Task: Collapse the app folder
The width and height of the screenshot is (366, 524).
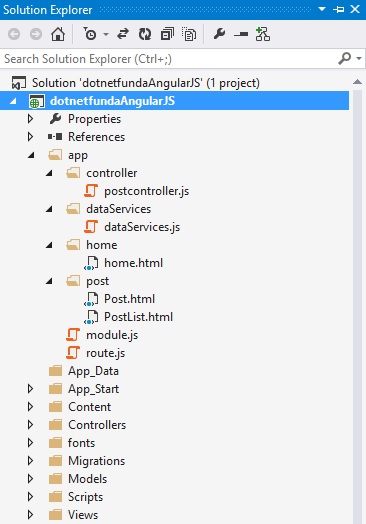Action: point(31,155)
